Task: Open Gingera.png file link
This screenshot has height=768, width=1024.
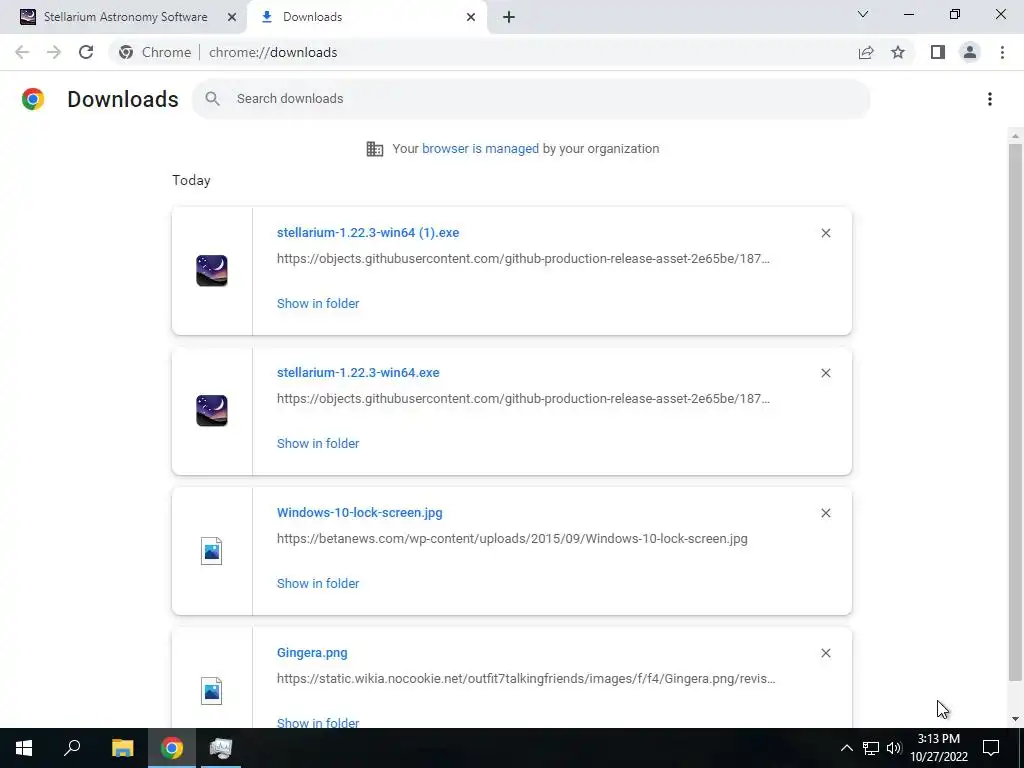Action: click(312, 652)
